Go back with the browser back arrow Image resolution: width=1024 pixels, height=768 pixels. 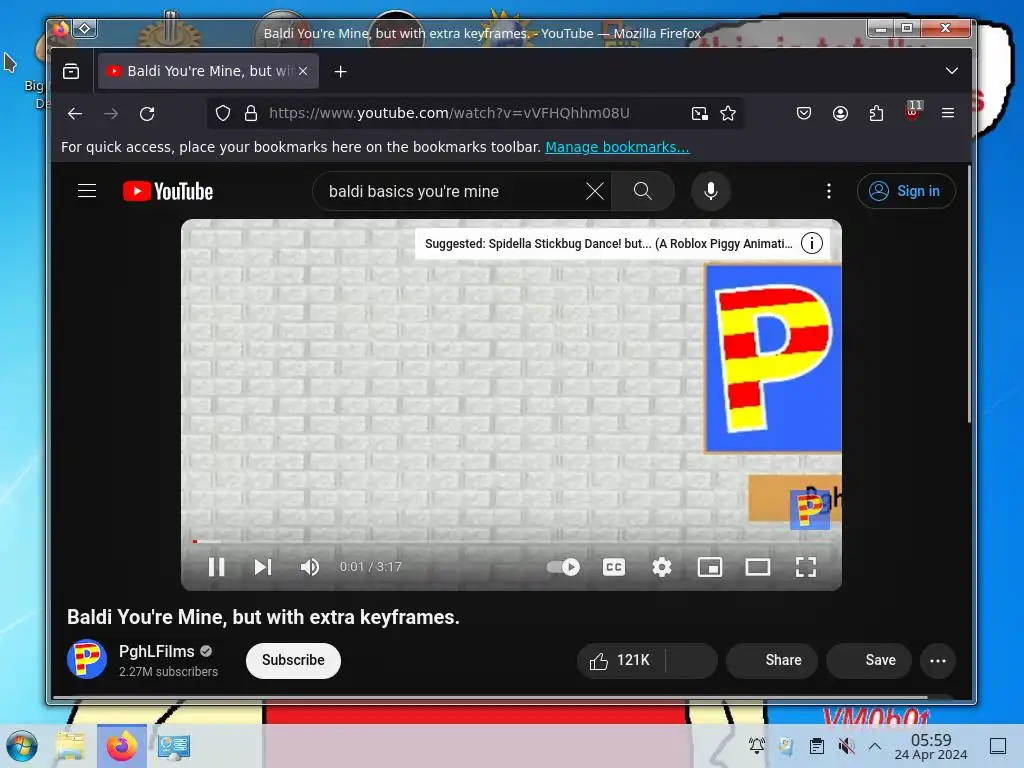point(75,114)
